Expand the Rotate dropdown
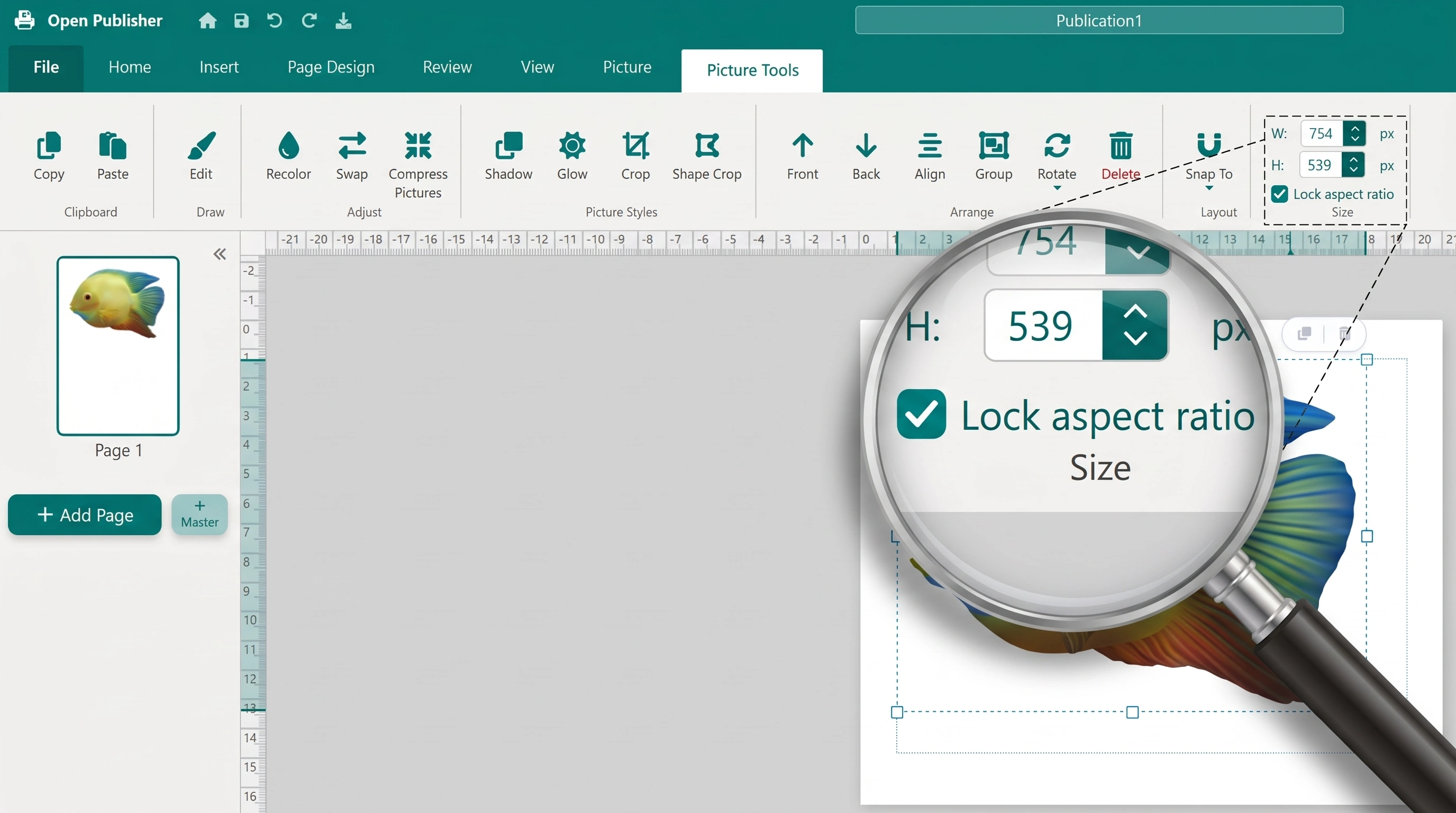The image size is (1456, 813). 1057,187
